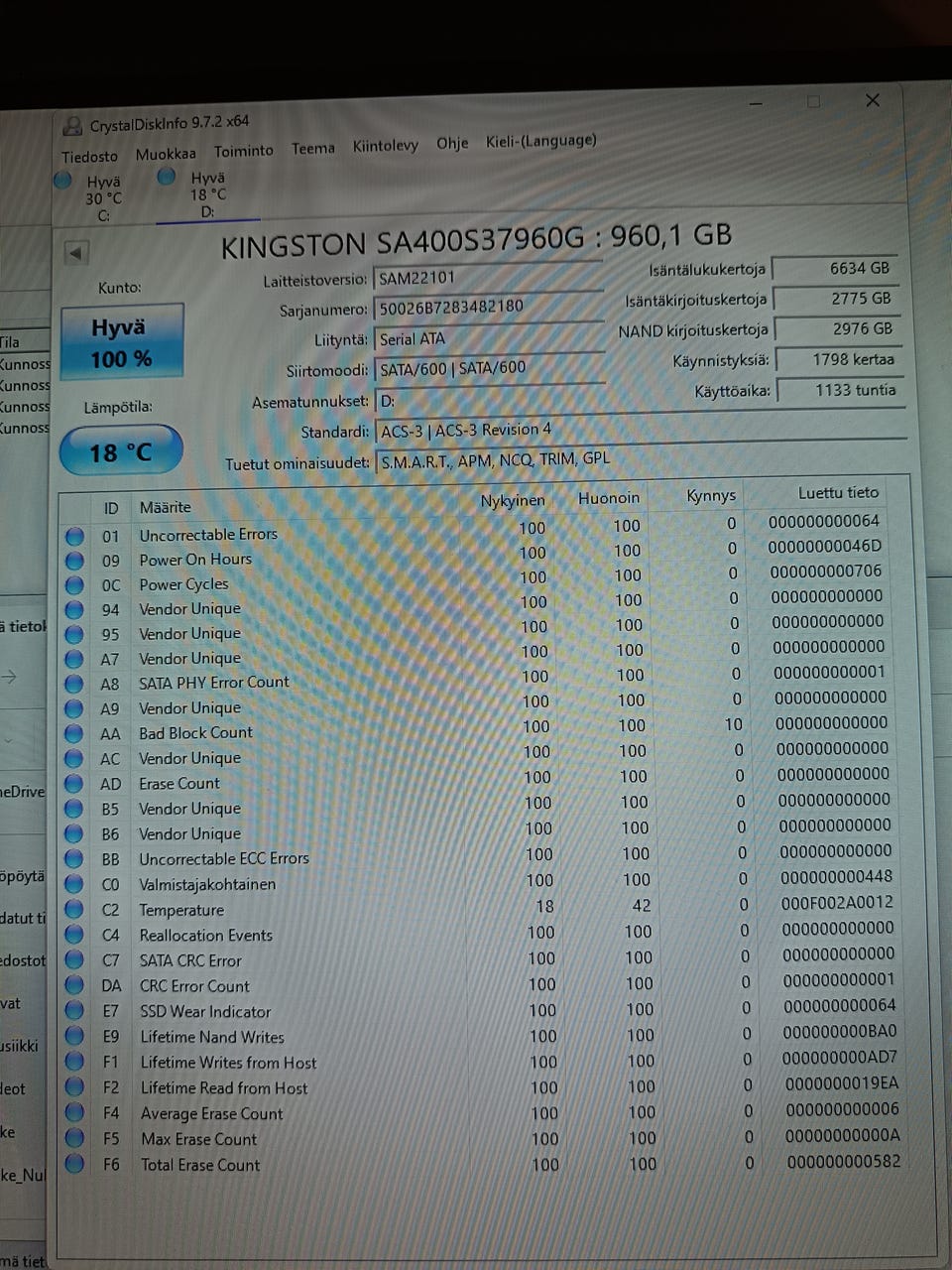Click the Asematunnukset D: field
The width and height of the screenshot is (952, 1270).
(641, 401)
